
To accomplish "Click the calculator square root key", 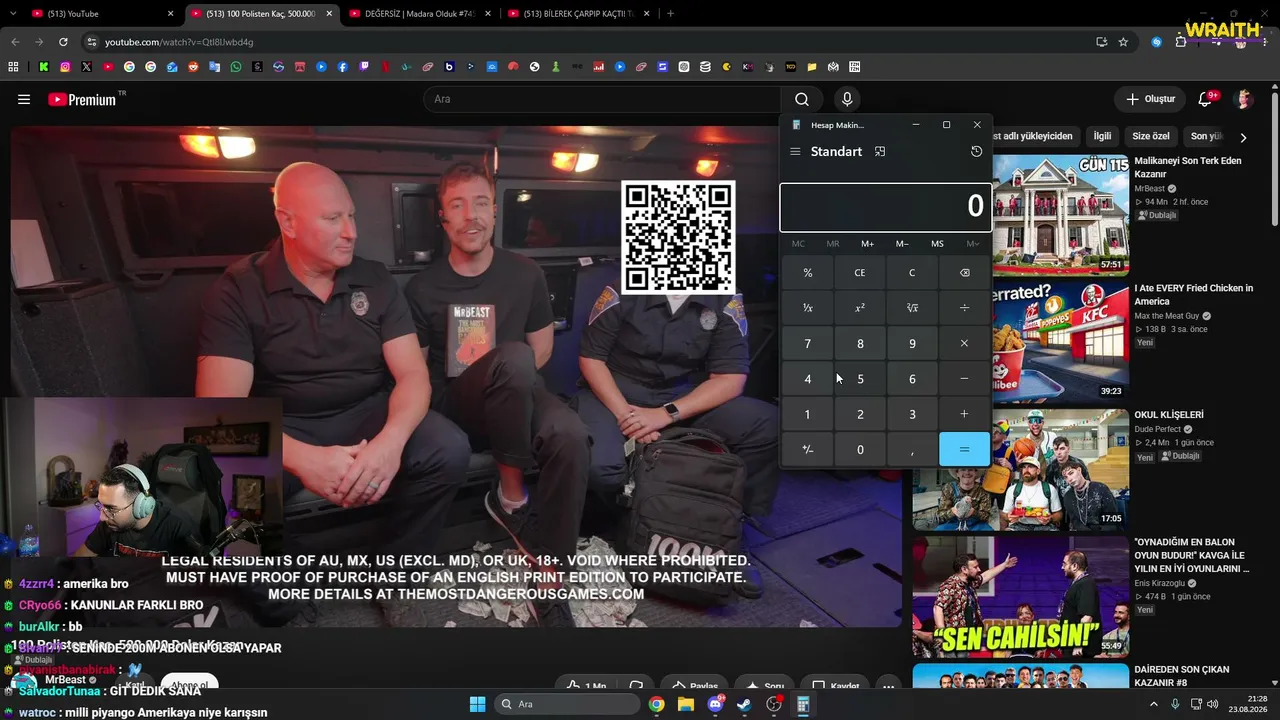I will click(912, 308).
